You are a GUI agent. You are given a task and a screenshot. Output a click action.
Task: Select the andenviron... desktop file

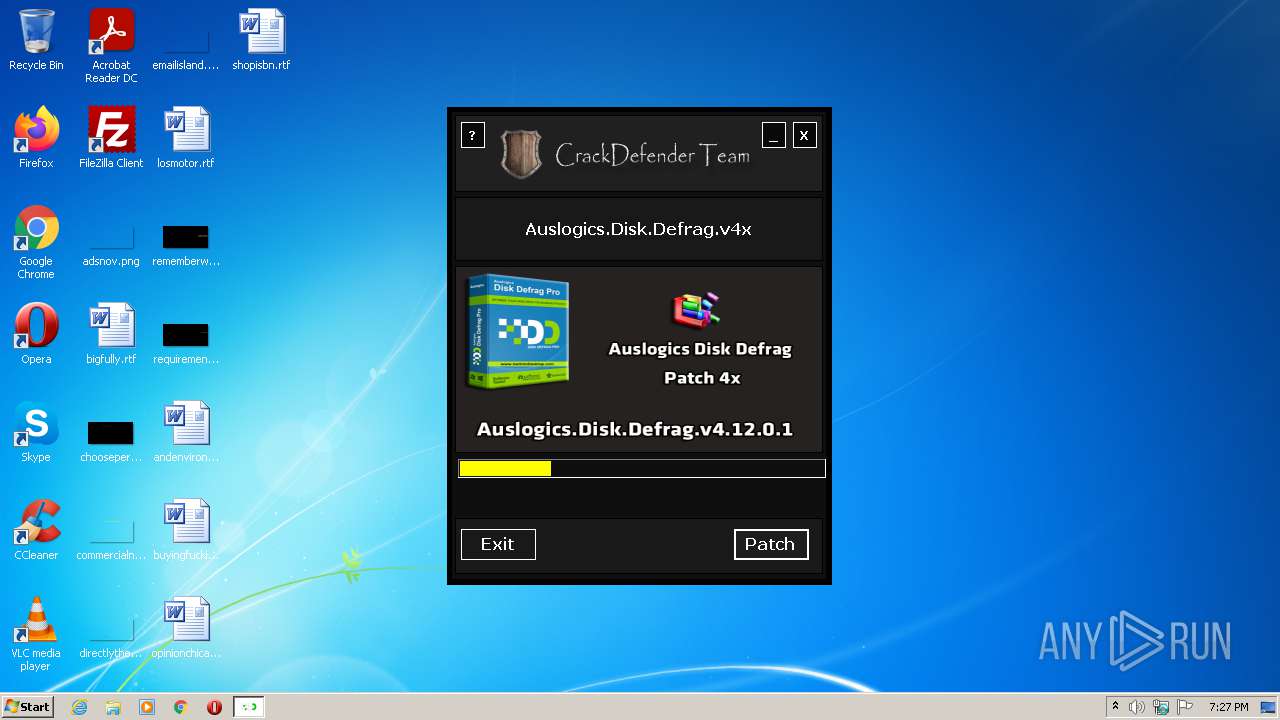point(186,432)
